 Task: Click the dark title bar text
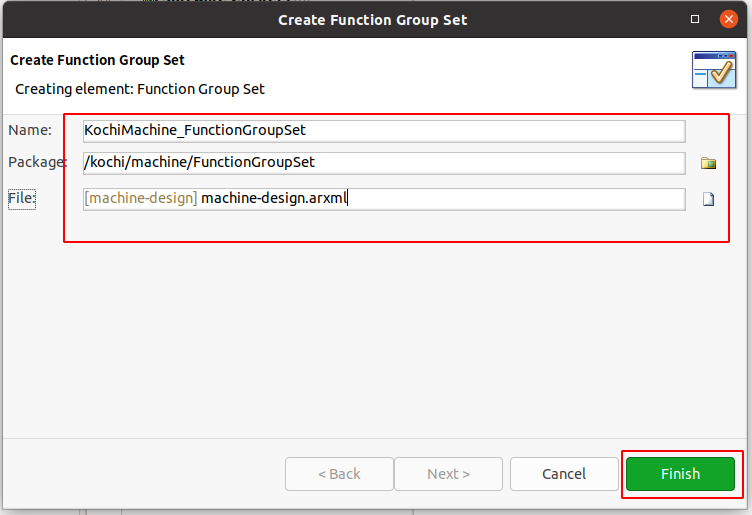tap(373, 20)
